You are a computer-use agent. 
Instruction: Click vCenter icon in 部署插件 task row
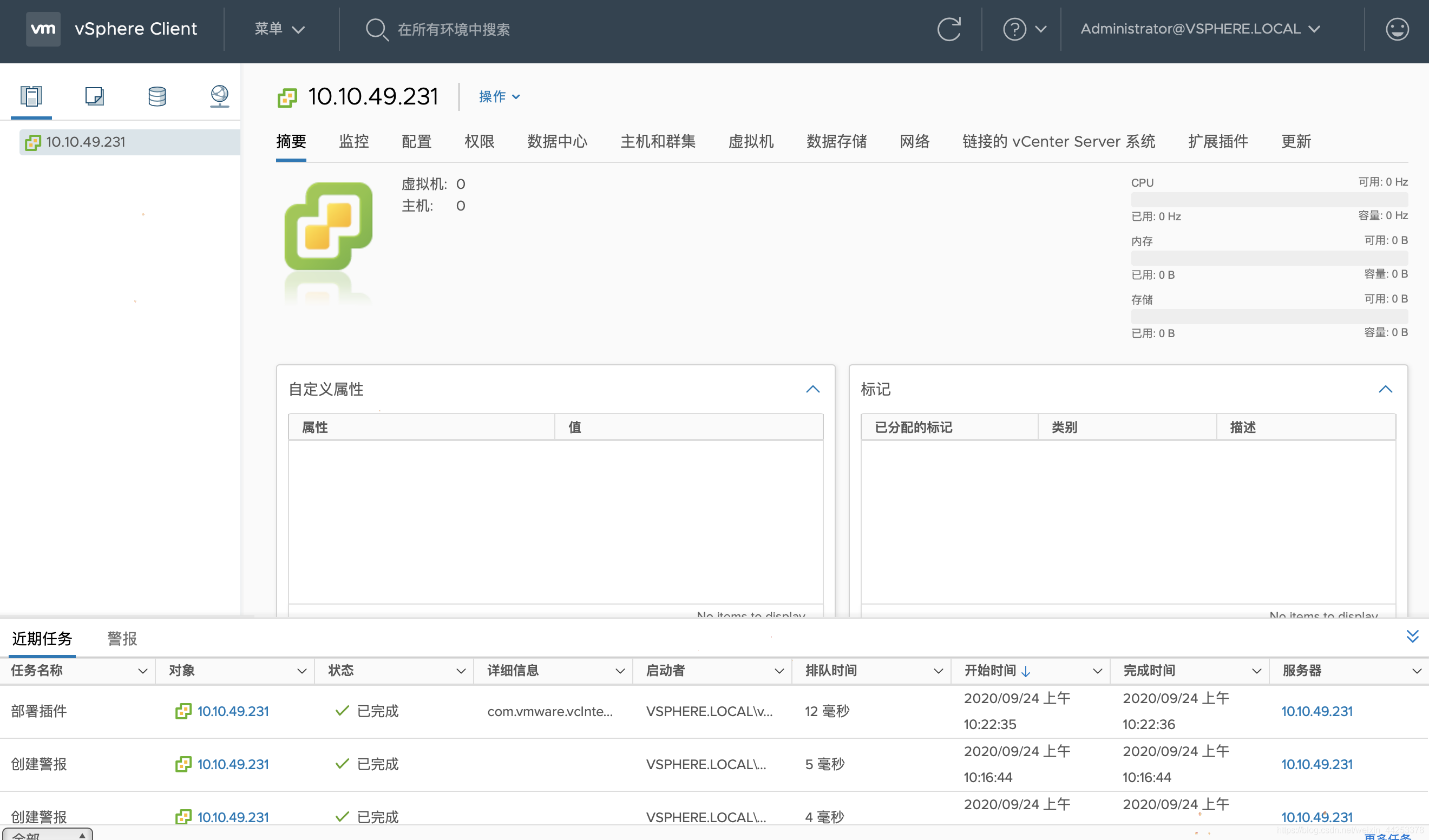click(183, 711)
